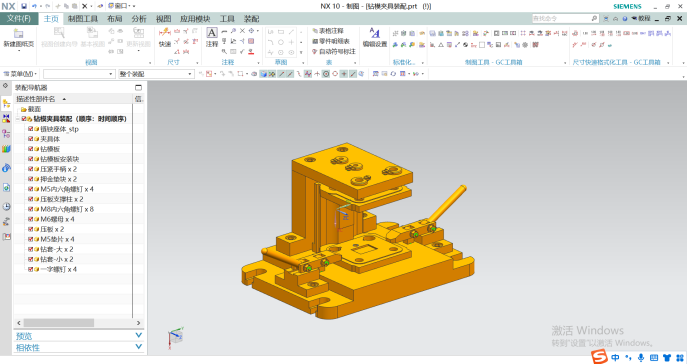Expand the 视图 ribbon group arrow
This screenshot has height=364, width=687.
(x=150, y=63)
